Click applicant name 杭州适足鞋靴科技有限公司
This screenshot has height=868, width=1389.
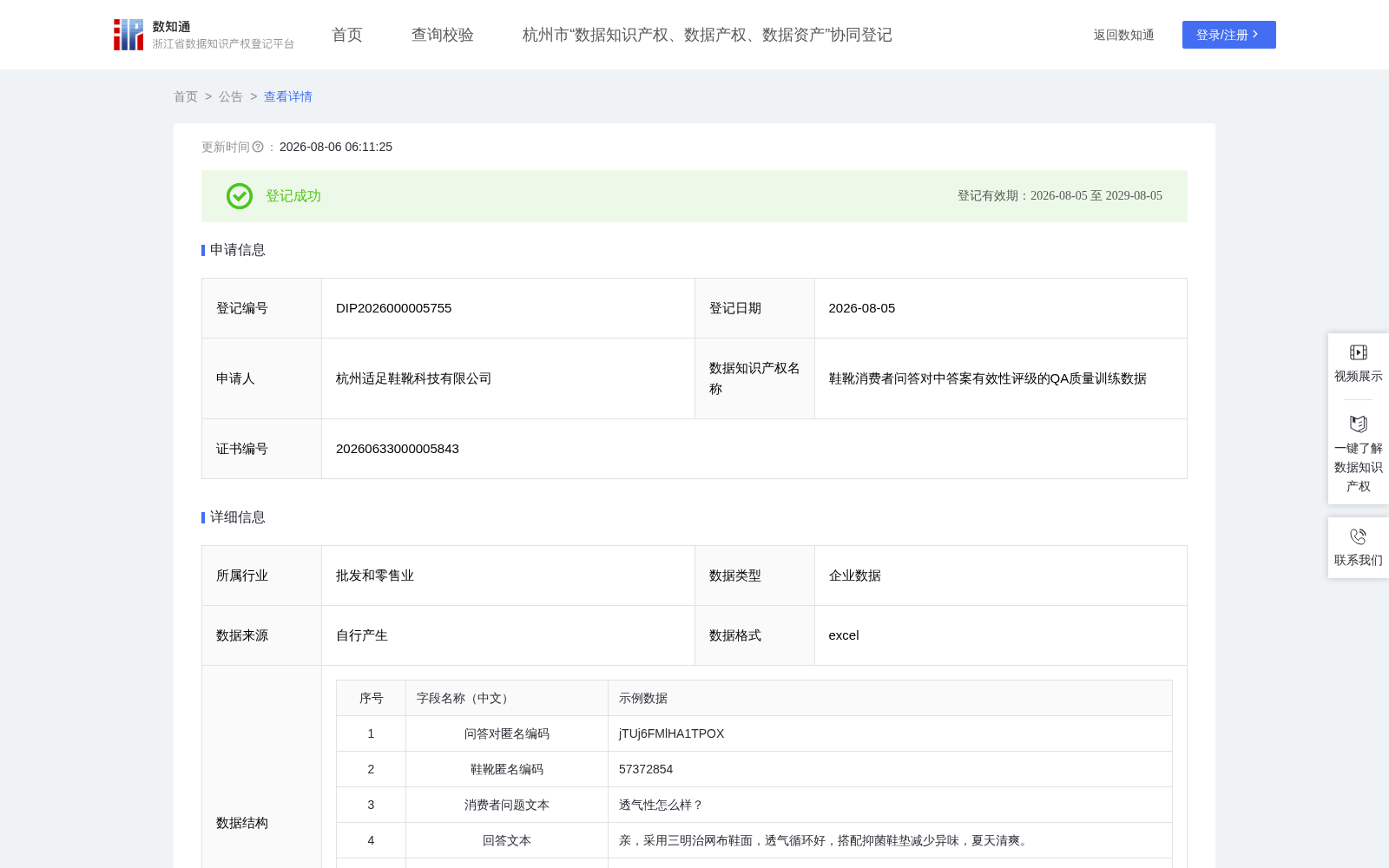coord(414,378)
